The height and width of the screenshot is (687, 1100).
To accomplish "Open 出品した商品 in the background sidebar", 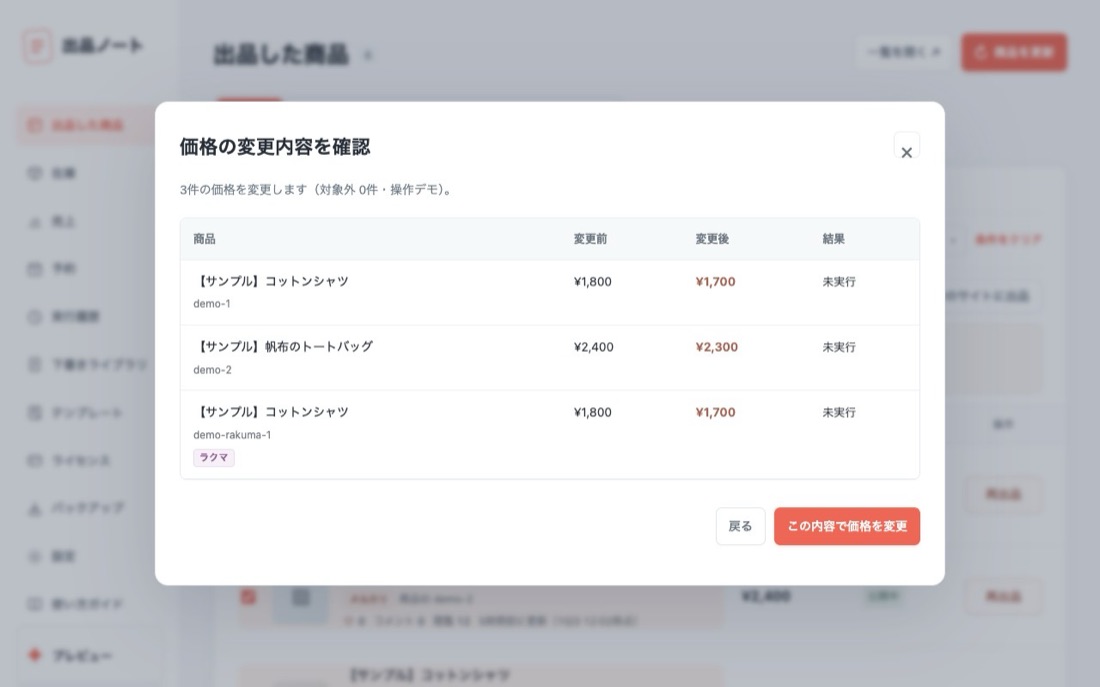I will point(87,126).
